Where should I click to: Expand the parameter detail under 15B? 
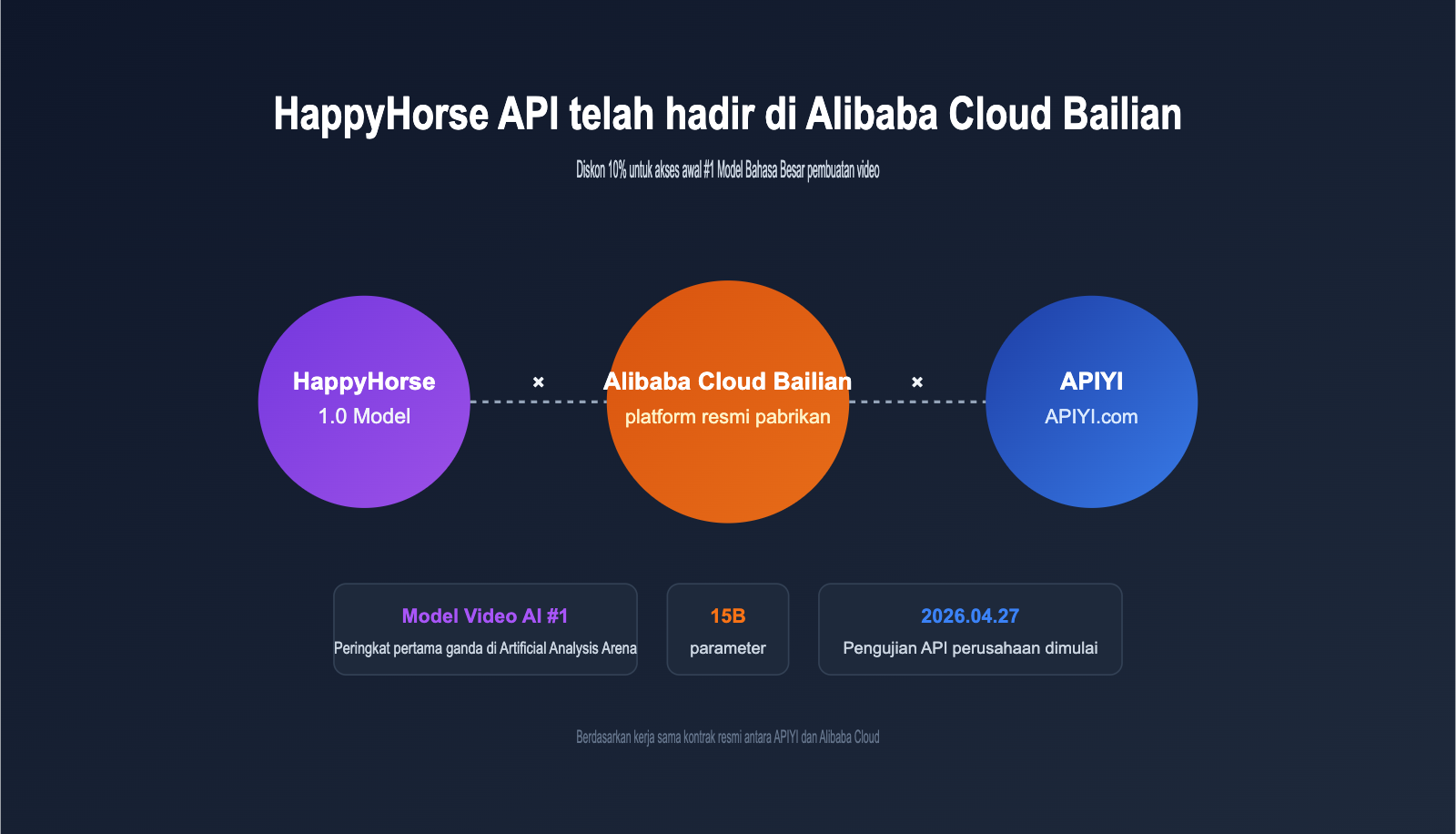[x=728, y=648]
